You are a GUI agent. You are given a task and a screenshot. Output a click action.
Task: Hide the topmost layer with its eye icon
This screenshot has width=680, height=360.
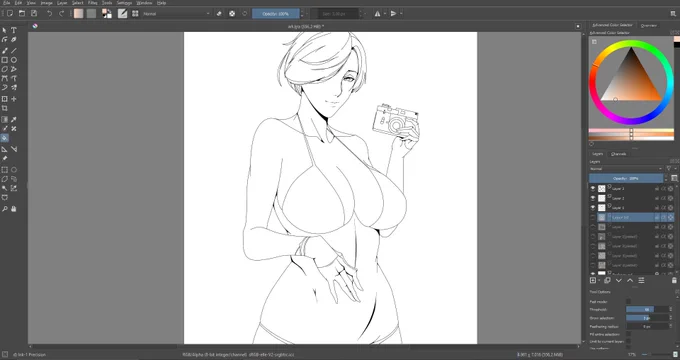pyautogui.click(x=593, y=189)
